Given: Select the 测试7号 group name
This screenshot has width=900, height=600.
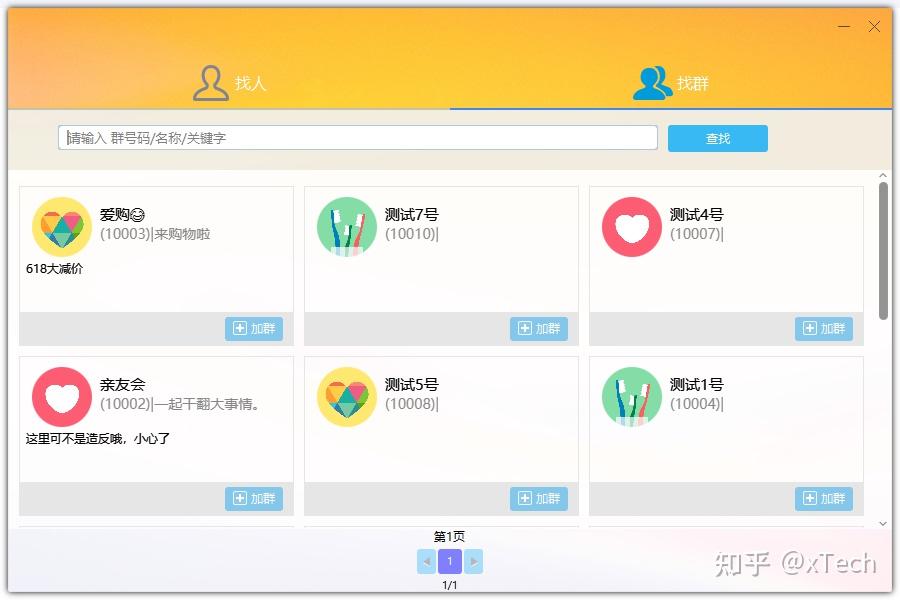Looking at the screenshot, I should [x=412, y=215].
